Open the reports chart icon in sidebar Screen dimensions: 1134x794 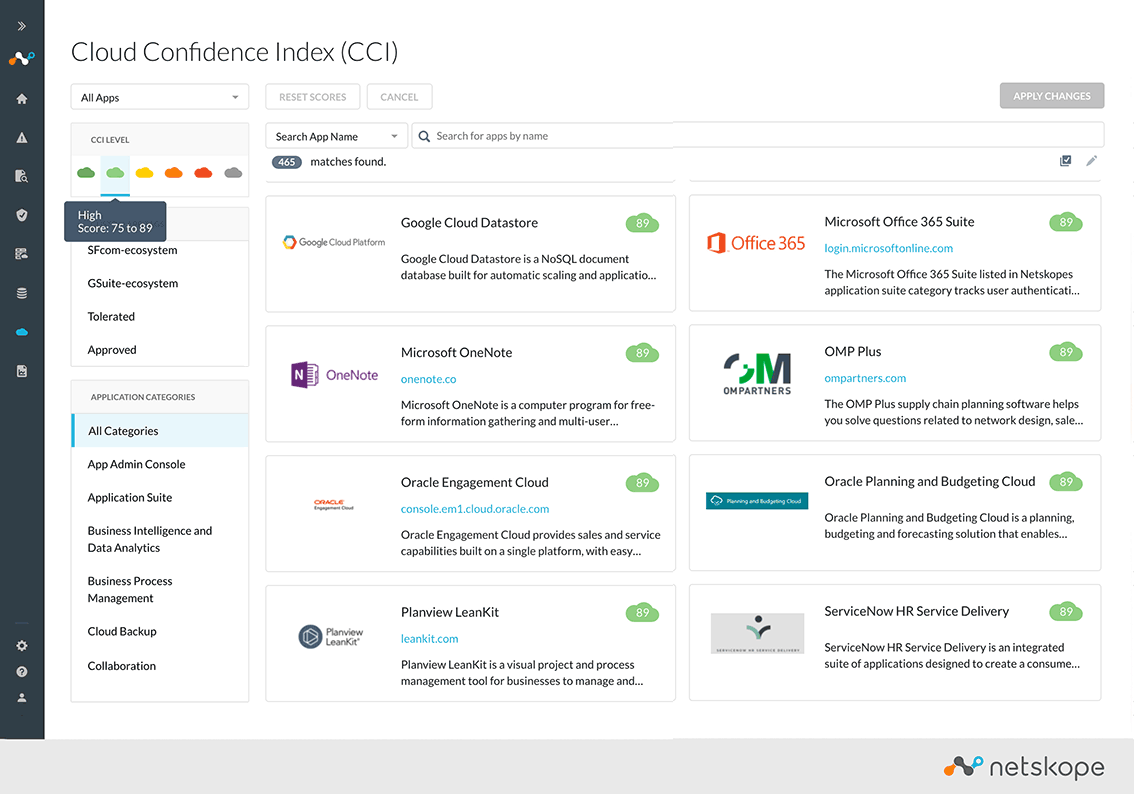point(22,371)
